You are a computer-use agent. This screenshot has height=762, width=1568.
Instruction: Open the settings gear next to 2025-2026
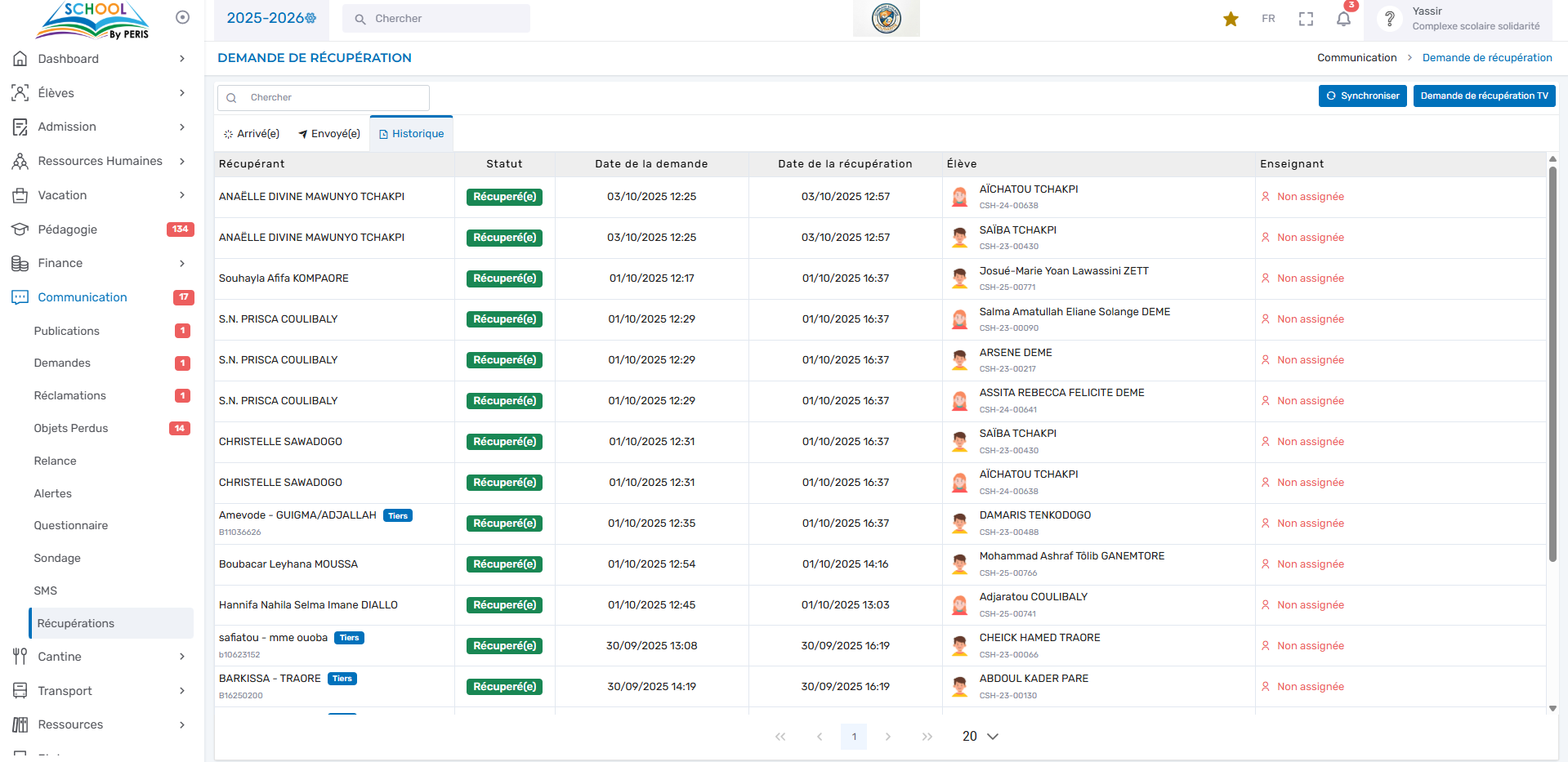click(311, 18)
